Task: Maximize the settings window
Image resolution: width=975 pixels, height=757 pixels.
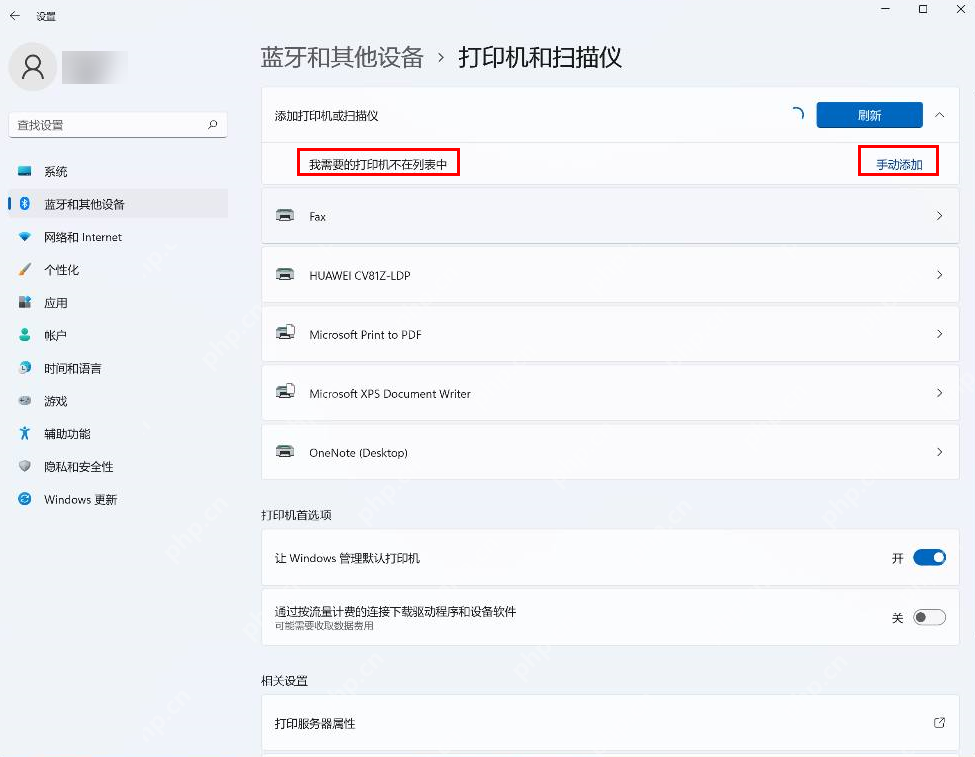Action: tap(923, 9)
